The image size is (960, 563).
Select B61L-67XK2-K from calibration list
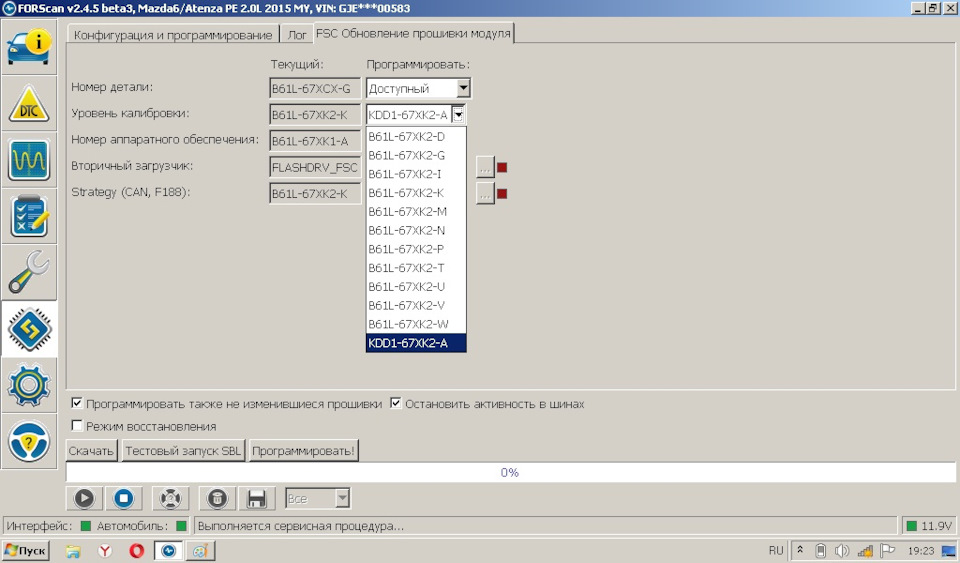tap(416, 193)
